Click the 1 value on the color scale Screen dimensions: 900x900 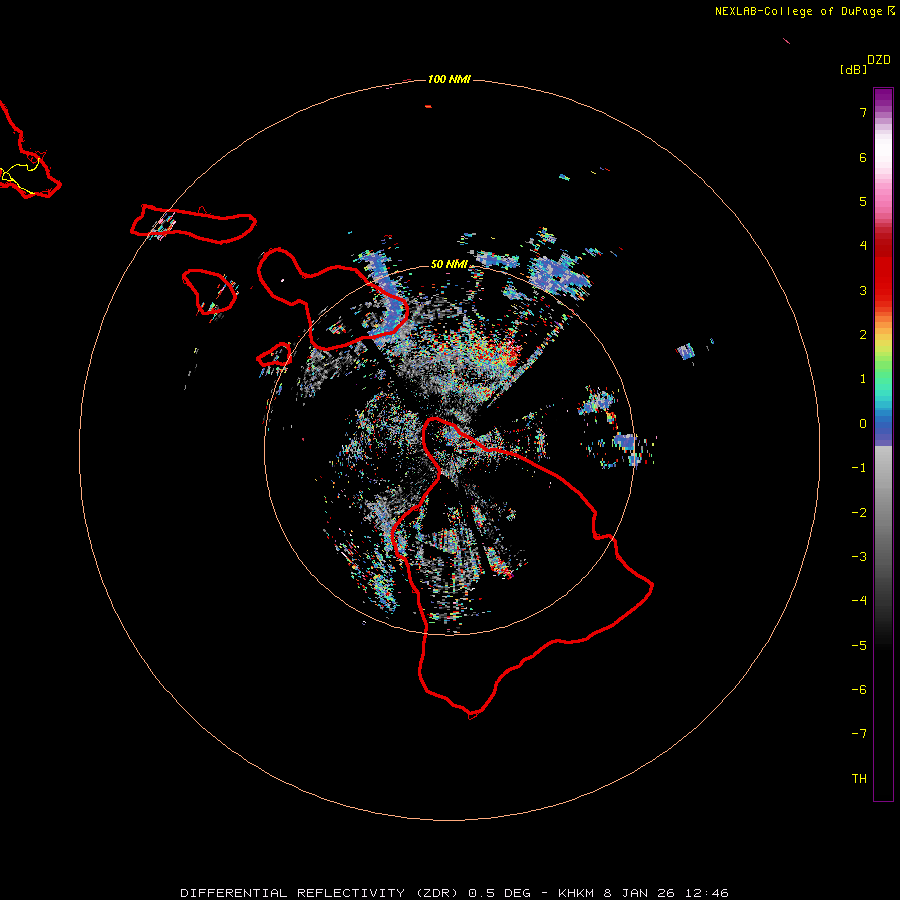point(863,379)
